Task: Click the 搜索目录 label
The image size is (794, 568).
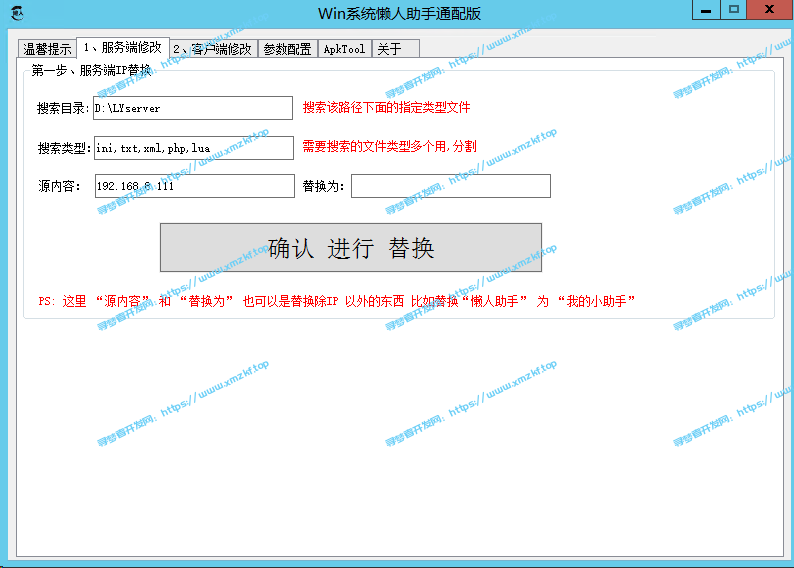Action: pos(63,108)
